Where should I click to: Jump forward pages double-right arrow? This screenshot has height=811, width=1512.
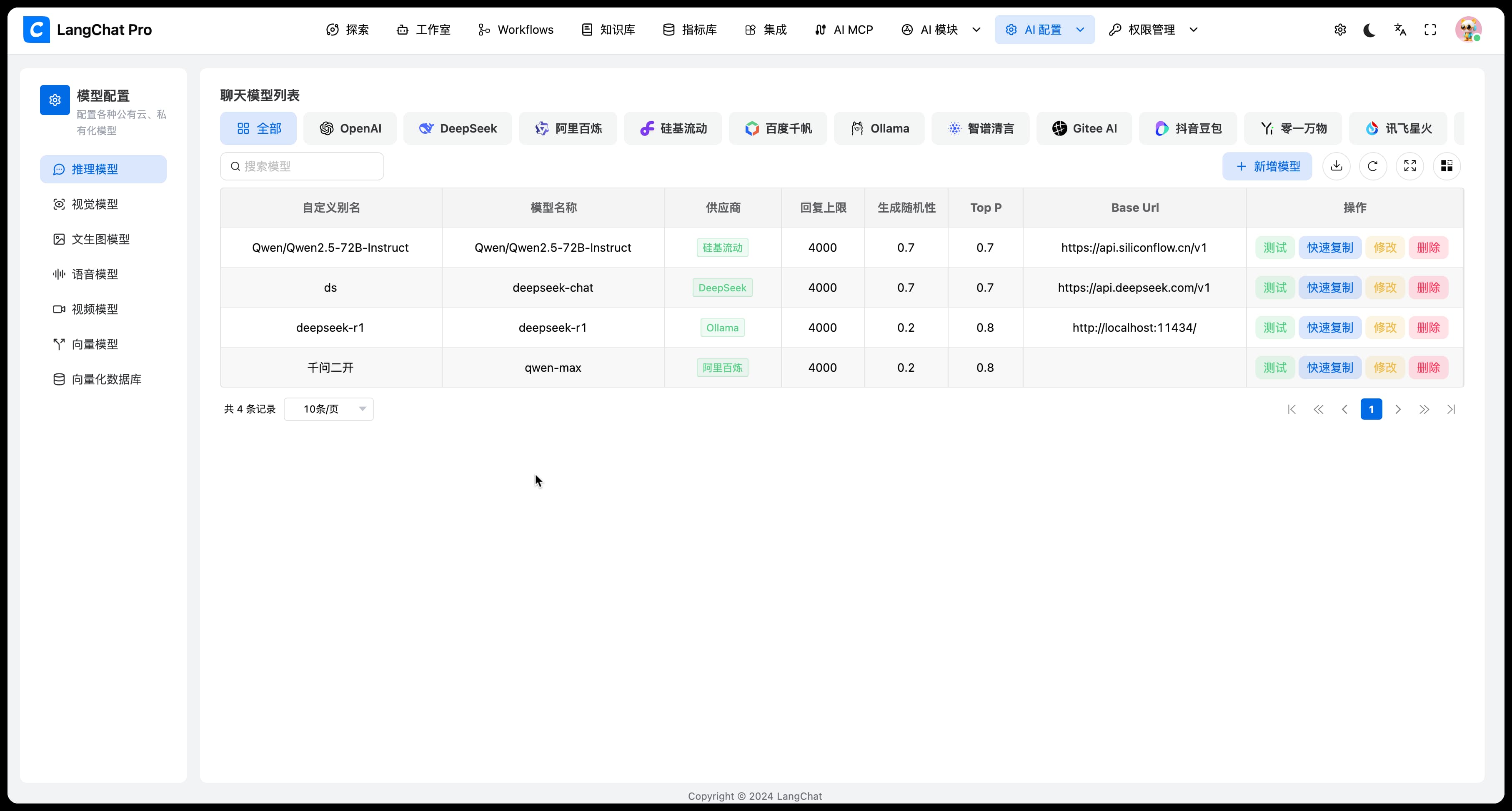click(1424, 409)
